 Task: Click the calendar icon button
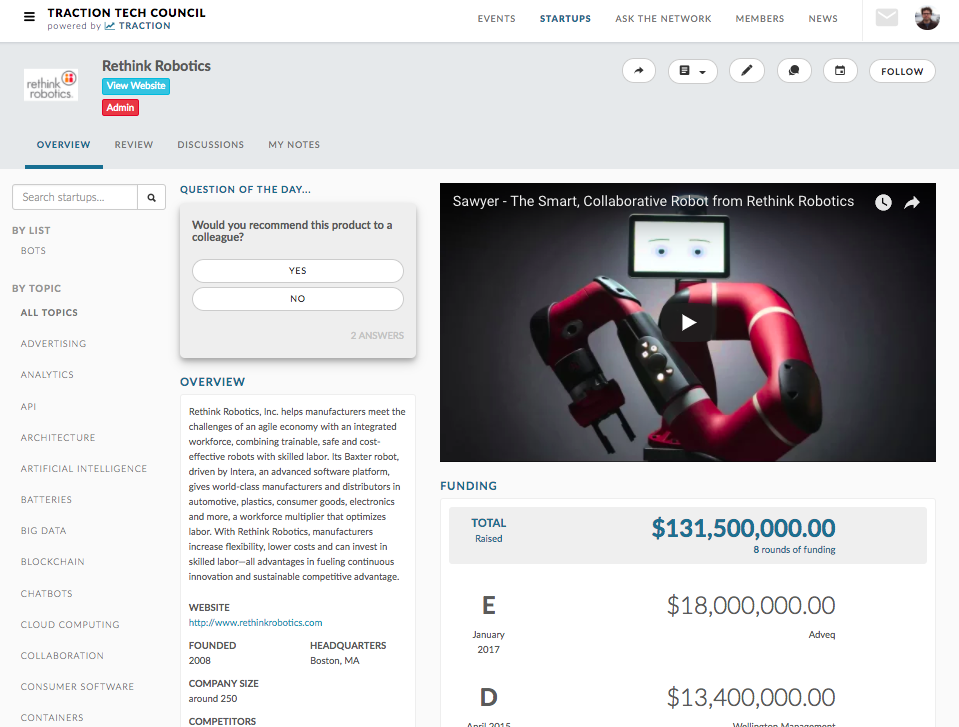[840, 71]
